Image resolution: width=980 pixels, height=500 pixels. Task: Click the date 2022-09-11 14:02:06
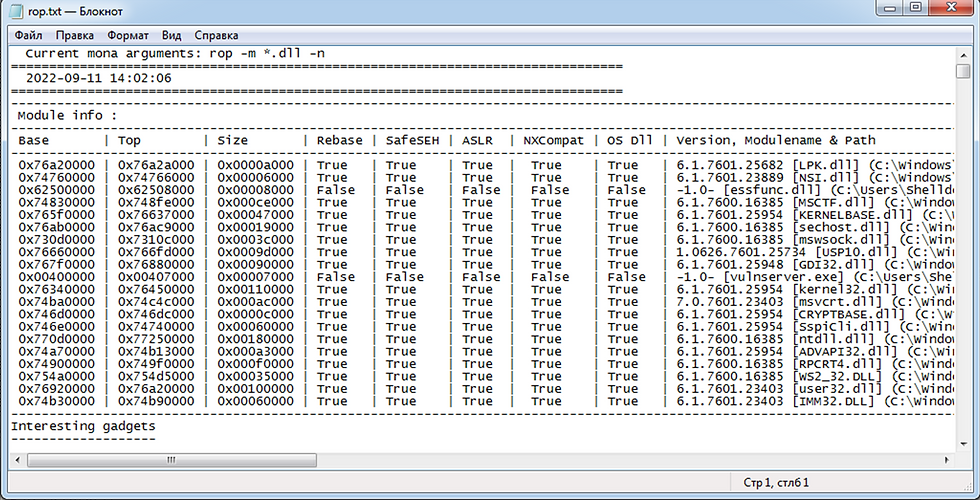98,79
